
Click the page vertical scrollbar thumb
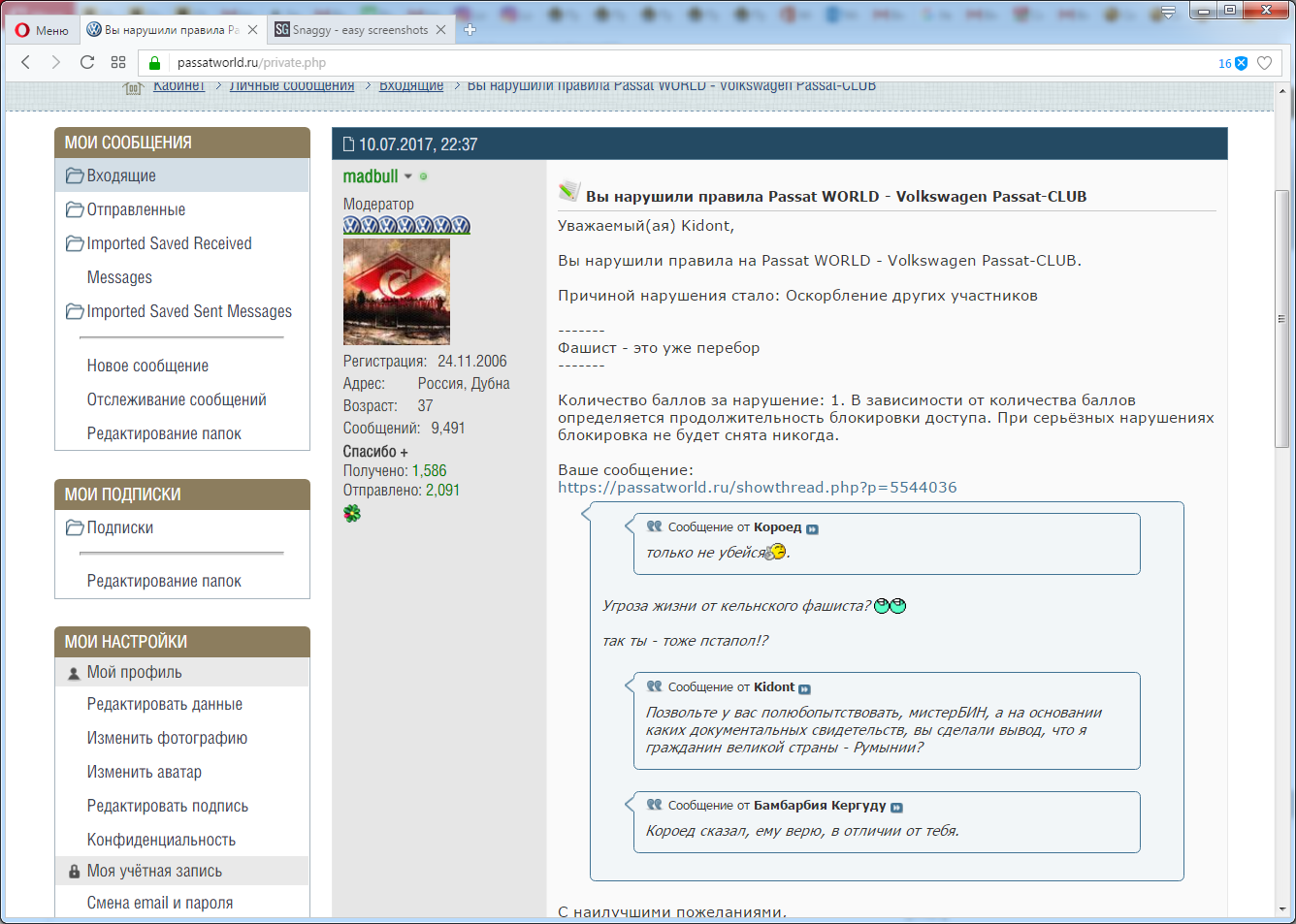click(x=1281, y=318)
